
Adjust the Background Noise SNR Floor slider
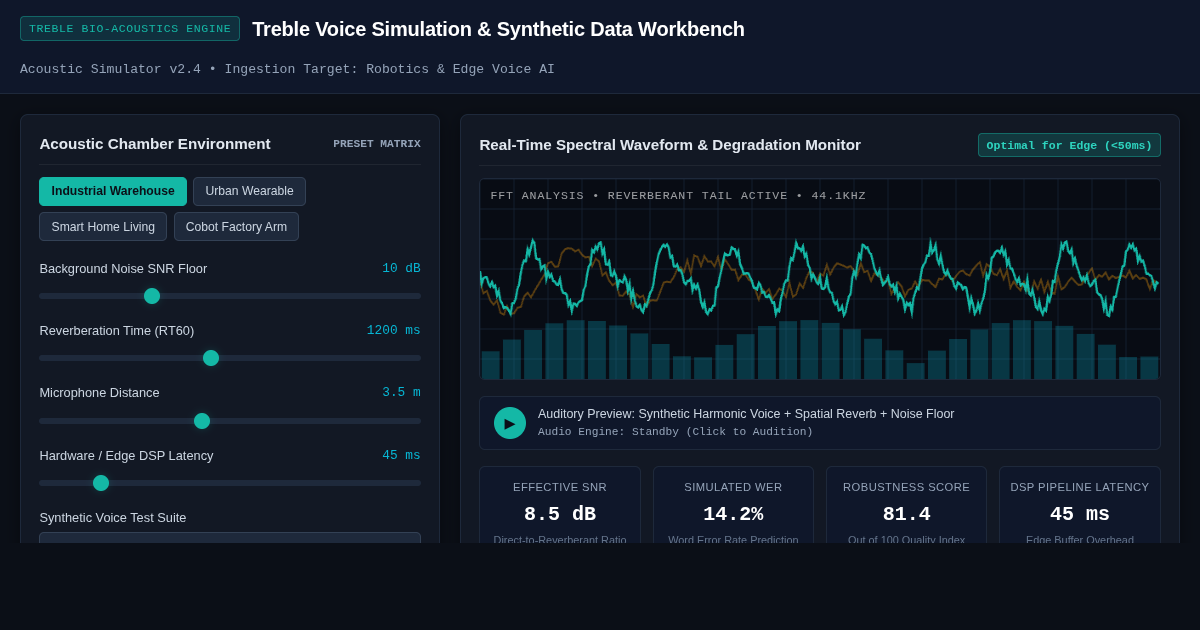[230, 296]
